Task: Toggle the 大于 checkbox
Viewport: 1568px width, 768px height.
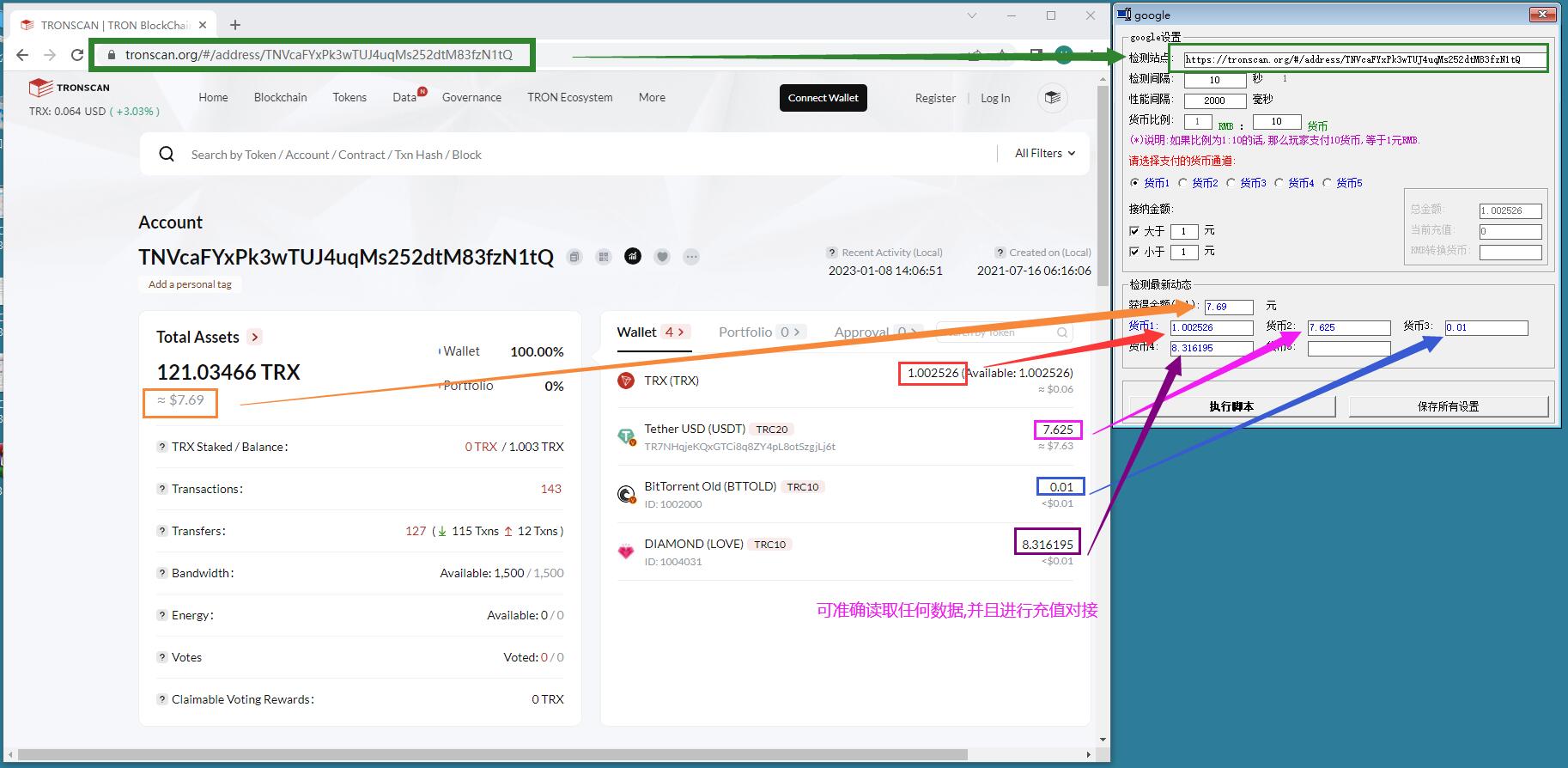Action: pyautogui.click(x=1134, y=231)
